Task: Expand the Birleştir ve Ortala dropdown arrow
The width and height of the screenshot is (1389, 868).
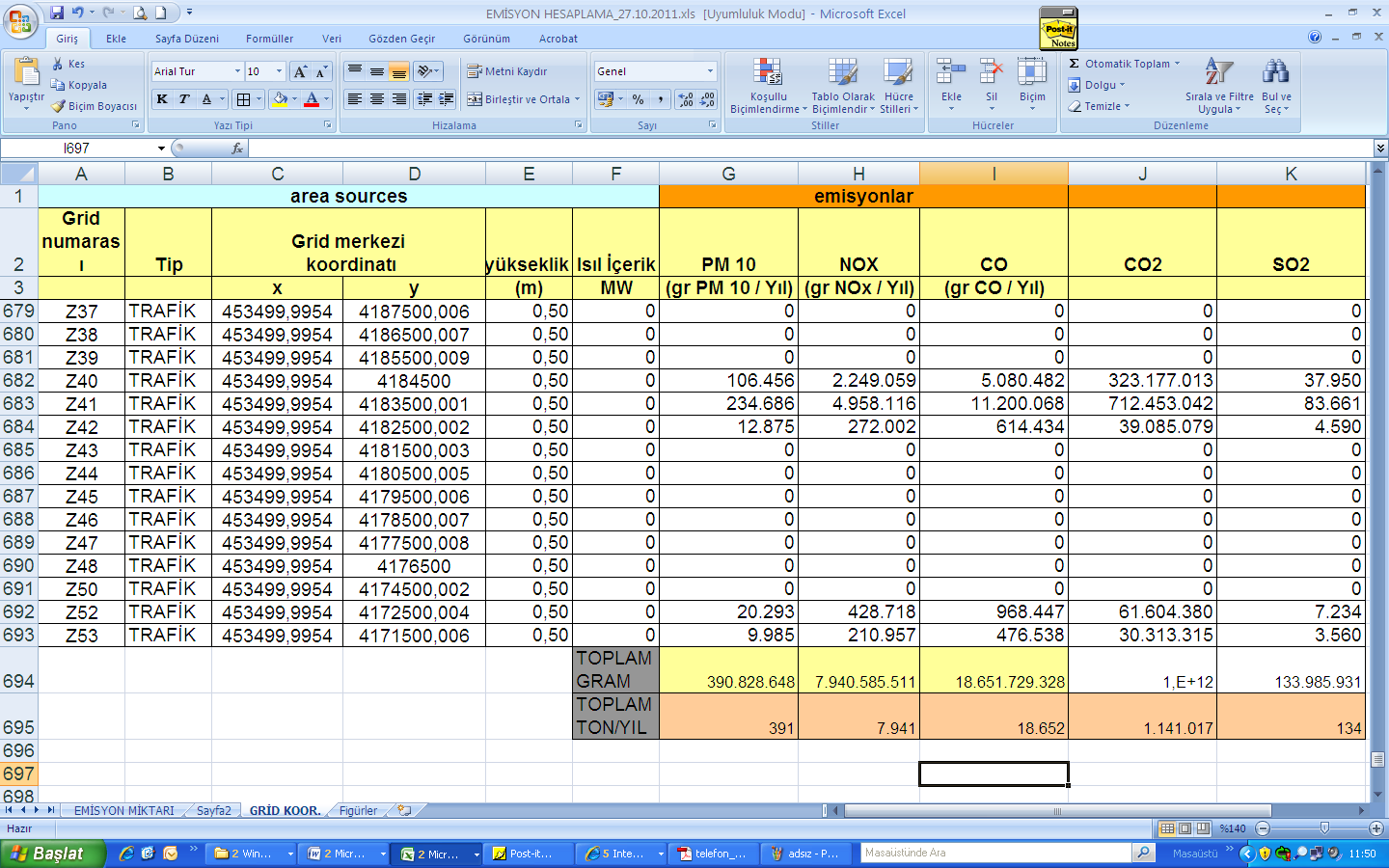Action: tap(578, 99)
